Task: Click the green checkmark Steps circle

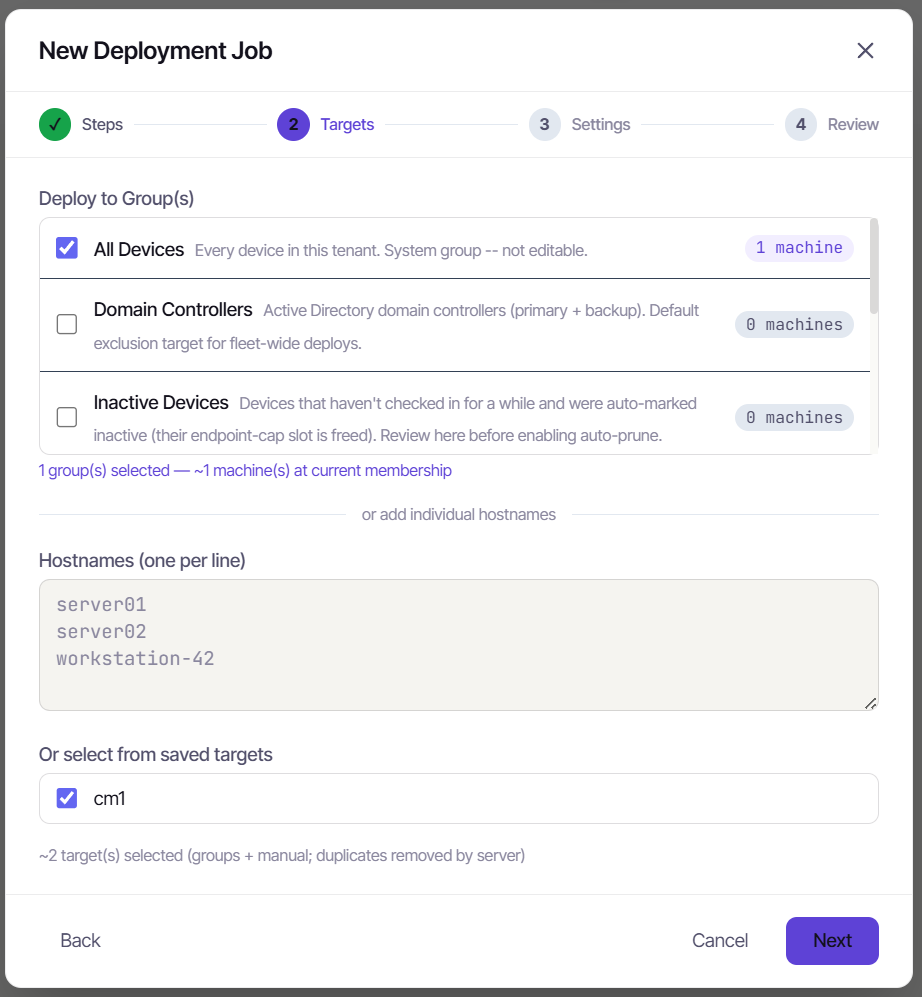Action: pyautogui.click(x=55, y=124)
